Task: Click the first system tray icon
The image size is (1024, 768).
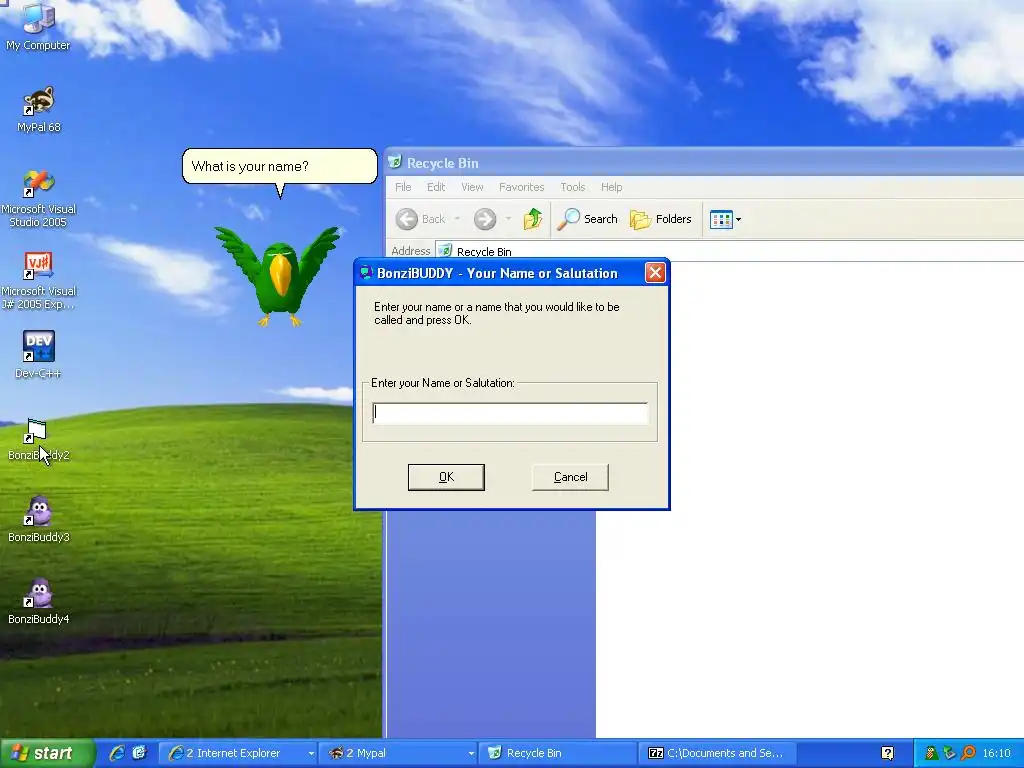Action: tap(931, 753)
